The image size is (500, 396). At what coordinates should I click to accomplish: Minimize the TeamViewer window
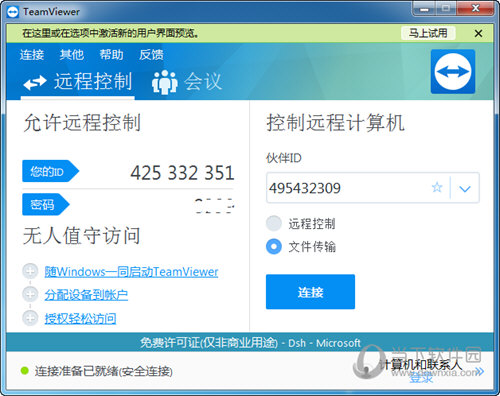(x=424, y=9)
